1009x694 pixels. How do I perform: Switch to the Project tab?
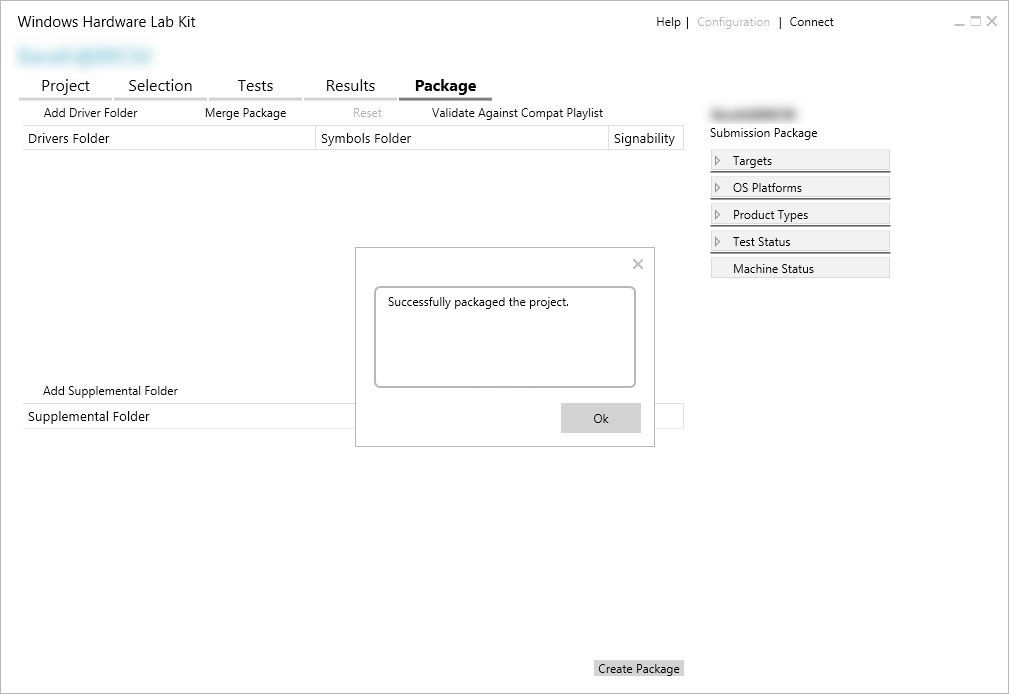(65, 86)
